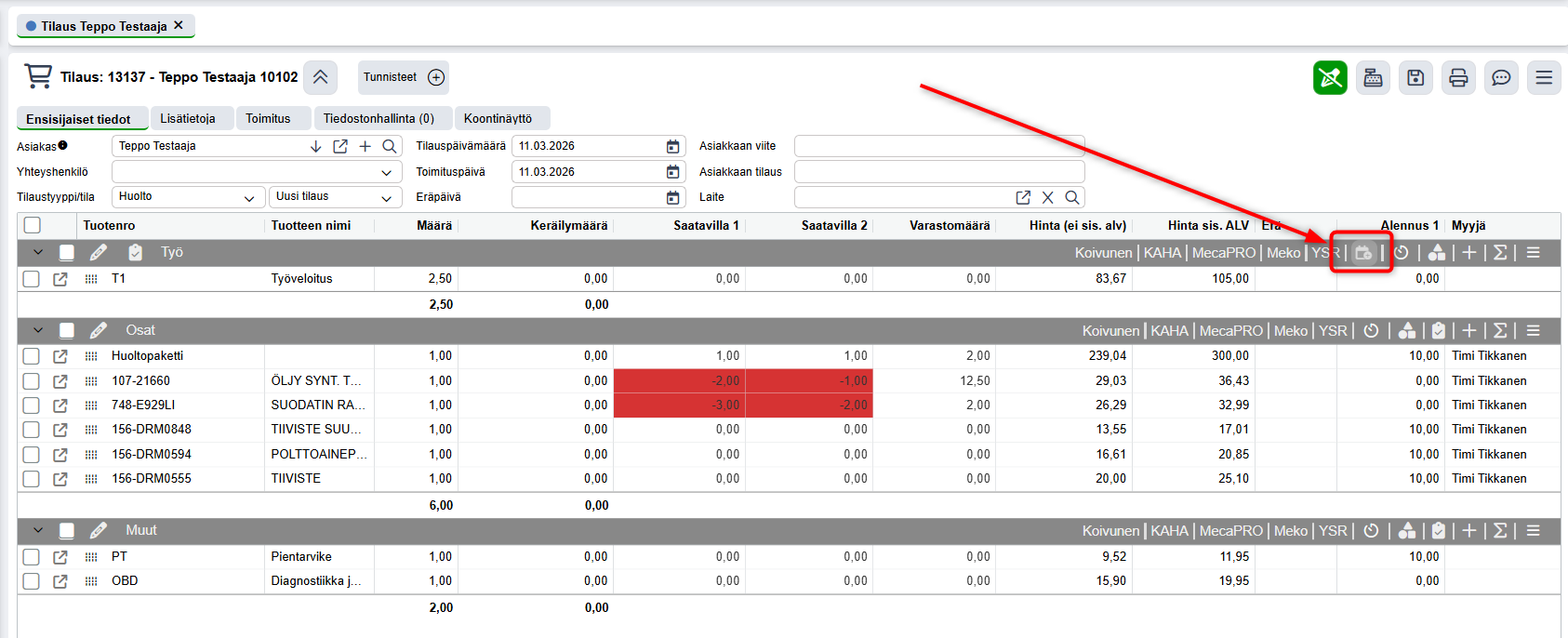The image size is (1568, 638).
Task: Search customers with the Asiakas magnifier icon
Action: pyautogui.click(x=390, y=146)
